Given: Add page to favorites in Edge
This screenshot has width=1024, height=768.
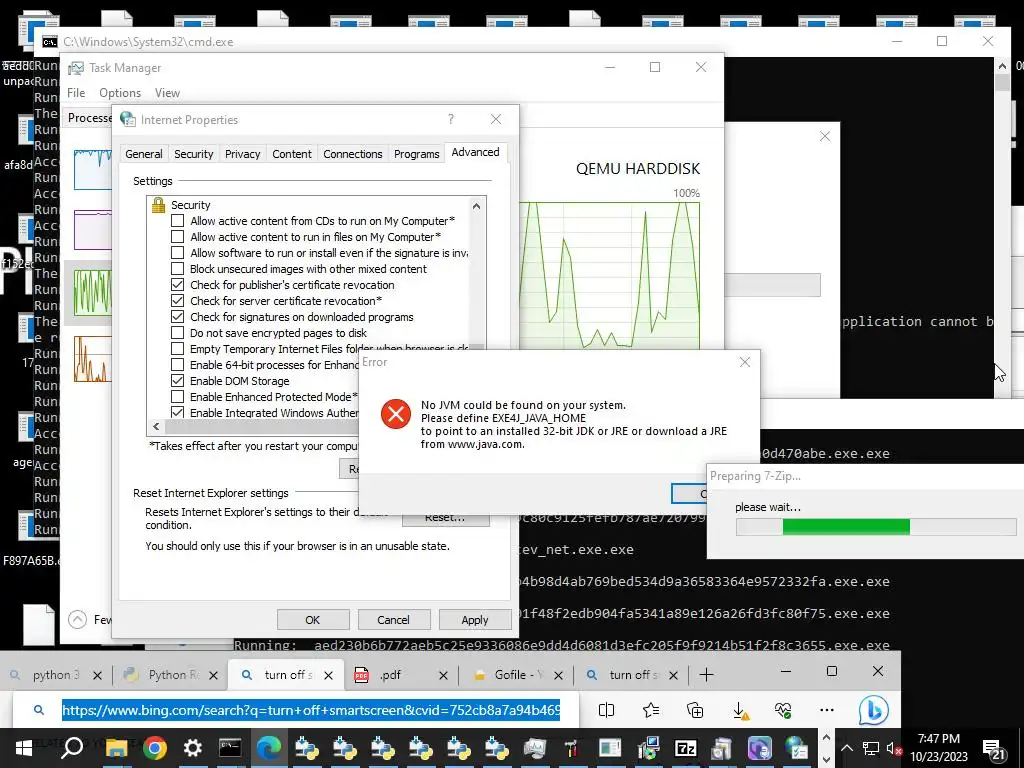Looking at the screenshot, I should [x=650, y=710].
